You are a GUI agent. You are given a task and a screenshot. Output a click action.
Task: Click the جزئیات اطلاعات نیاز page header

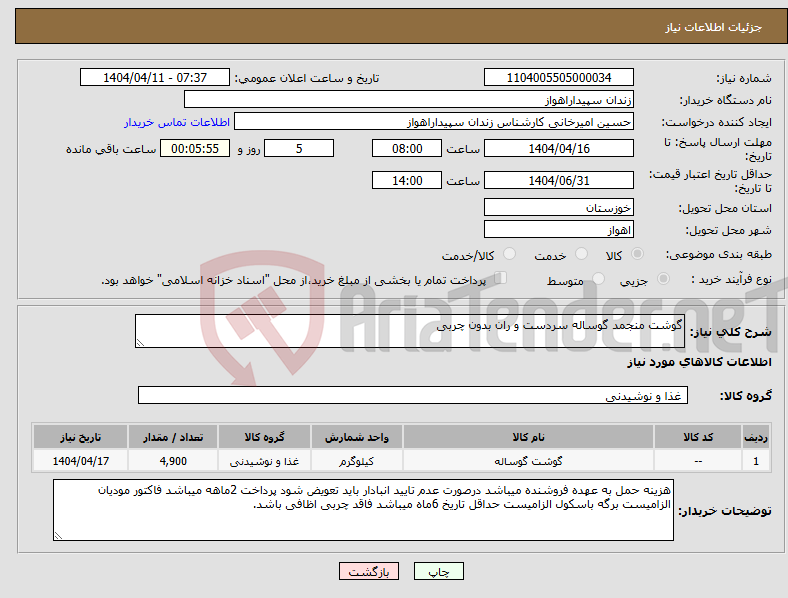(x=714, y=27)
